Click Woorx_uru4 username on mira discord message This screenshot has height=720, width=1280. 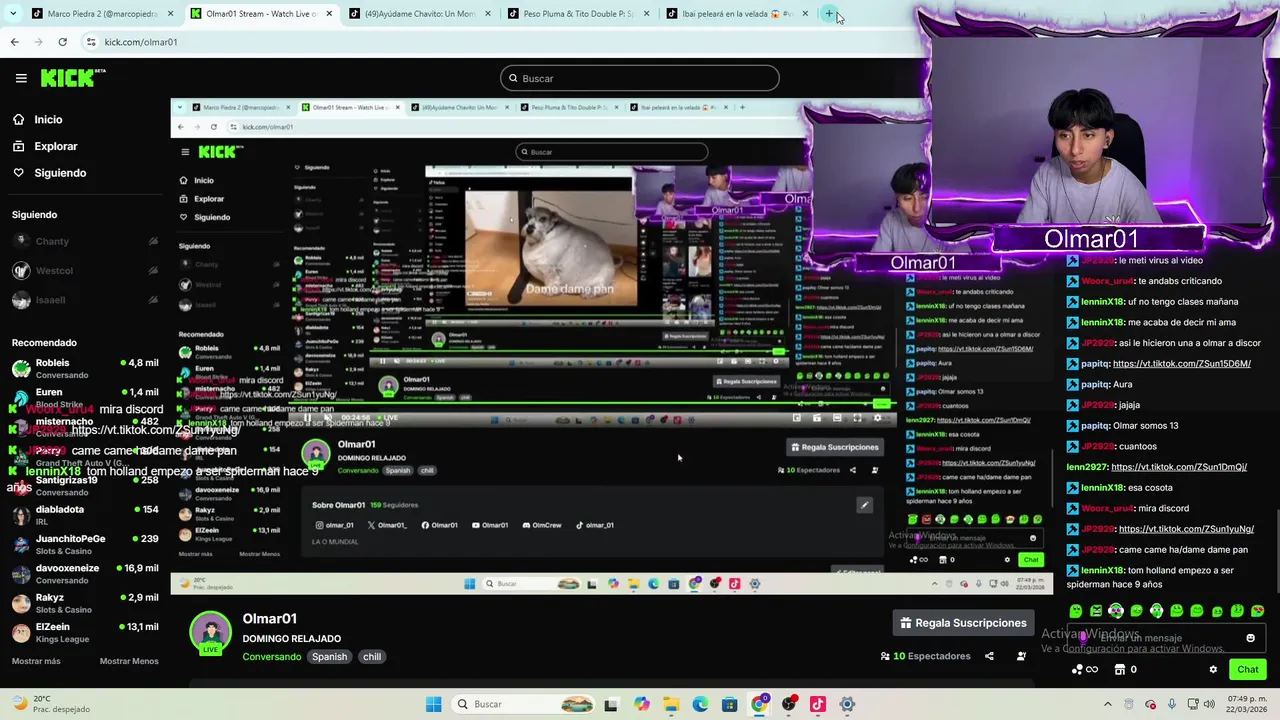click(x=1107, y=508)
